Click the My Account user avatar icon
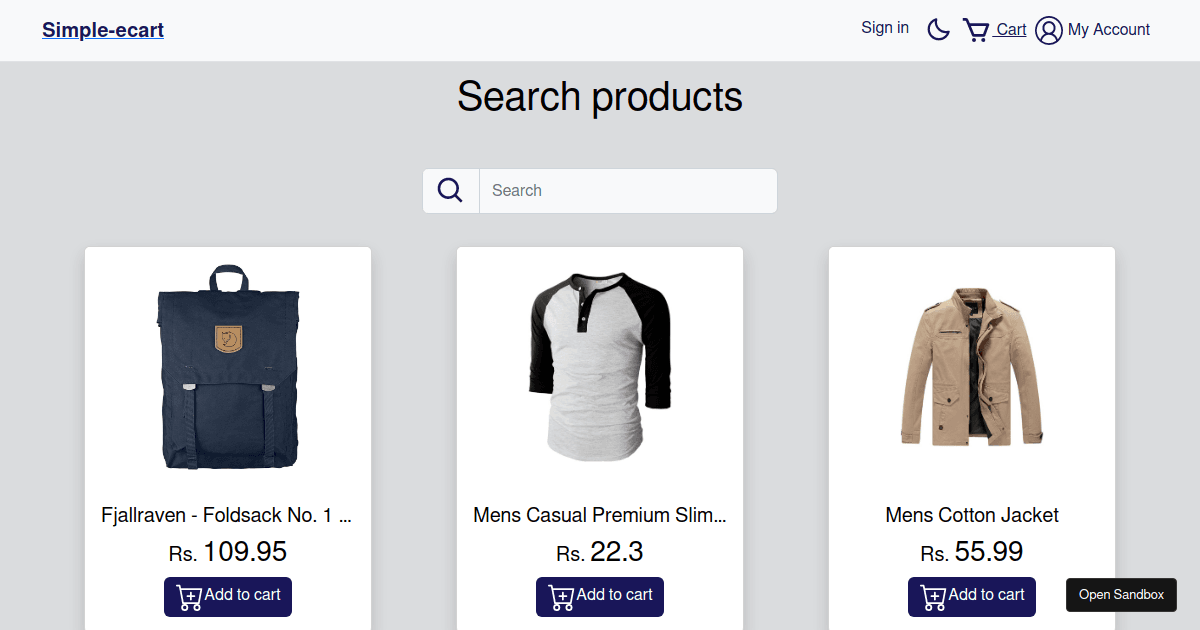The width and height of the screenshot is (1200, 630). pos(1048,30)
